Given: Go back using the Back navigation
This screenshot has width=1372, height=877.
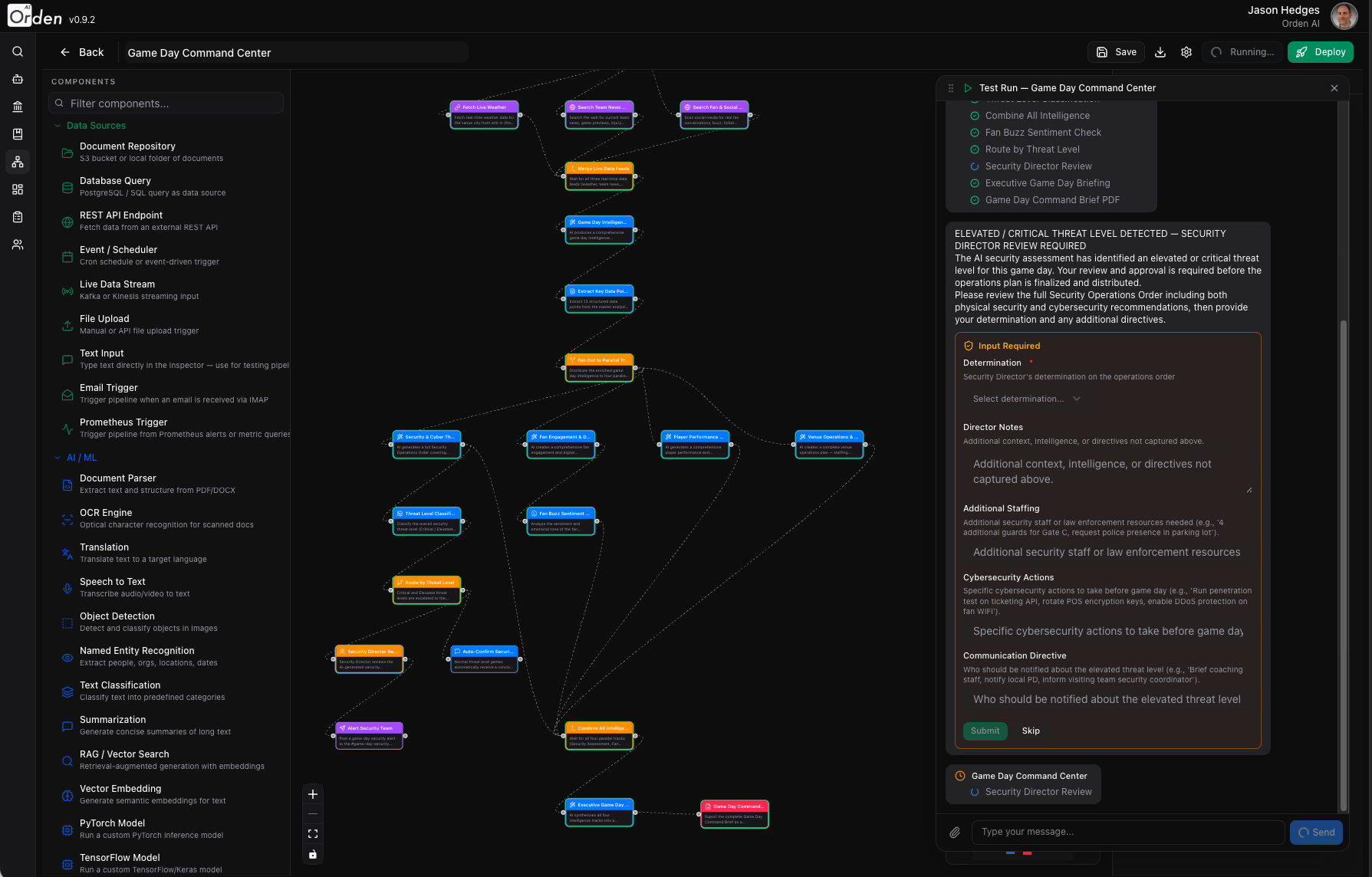Looking at the screenshot, I should [x=81, y=51].
